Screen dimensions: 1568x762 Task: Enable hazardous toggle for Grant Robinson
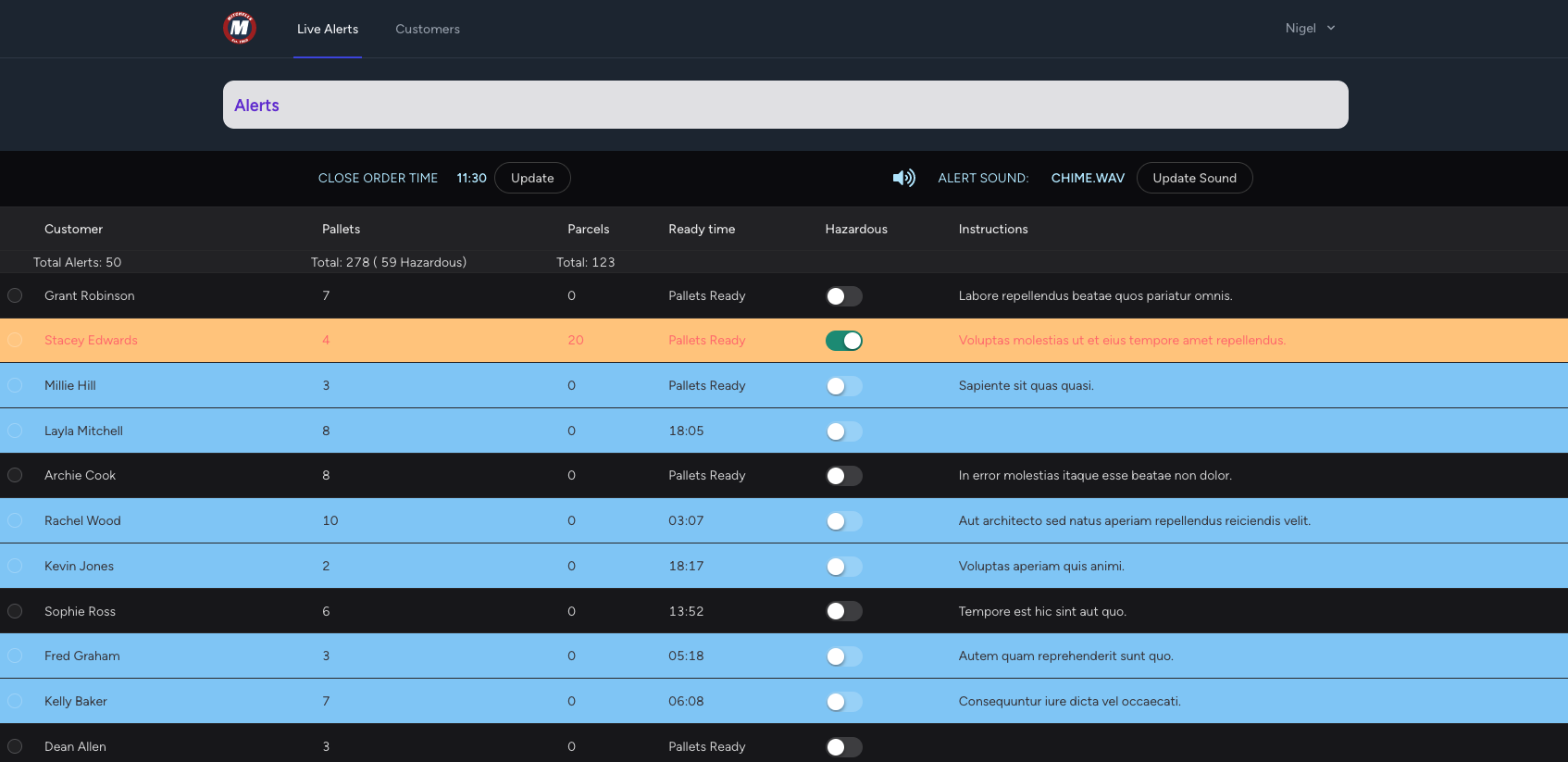pyautogui.click(x=843, y=296)
